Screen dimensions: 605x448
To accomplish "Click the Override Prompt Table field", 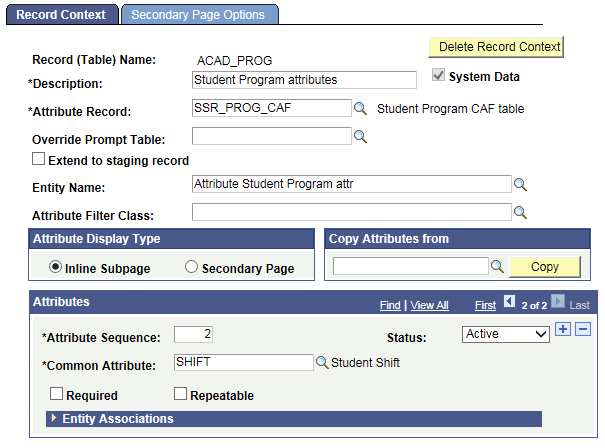I will point(272,136).
